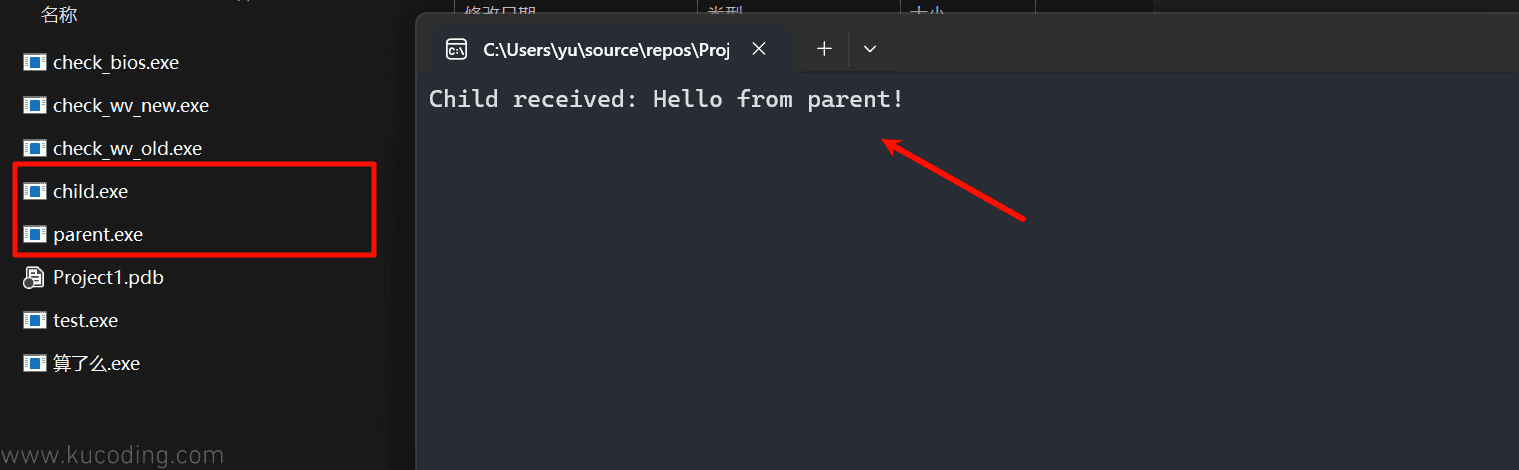
Task: Select the Project1.pdb file name
Action: pos(108,277)
